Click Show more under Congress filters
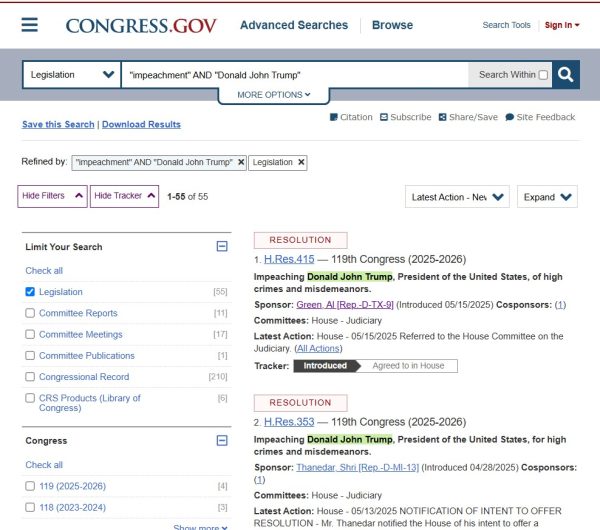600x530 pixels. tap(200, 527)
